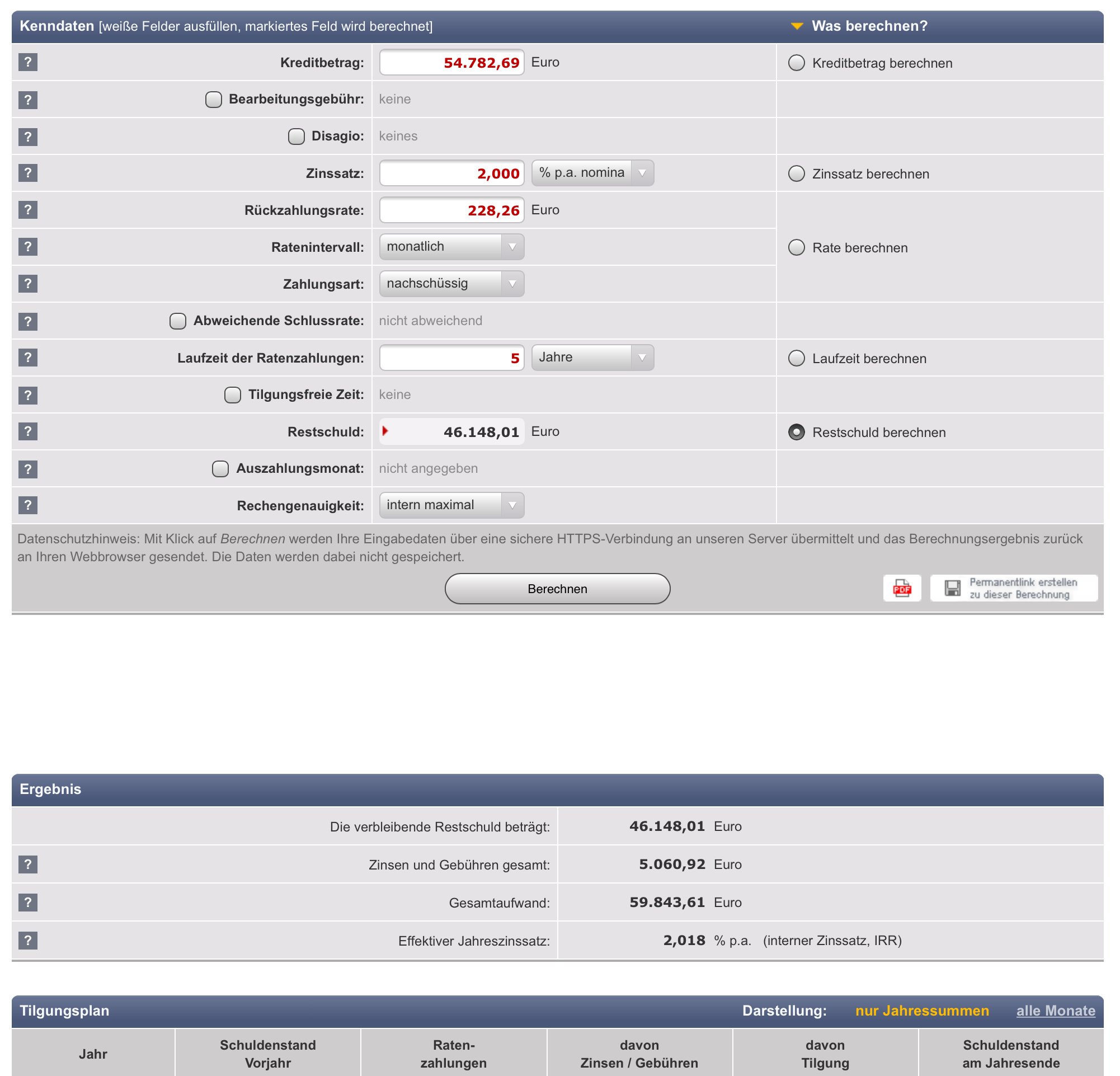Open the Zahlungsart nachschüssig dropdown
1120x1076 pixels.
point(451,284)
